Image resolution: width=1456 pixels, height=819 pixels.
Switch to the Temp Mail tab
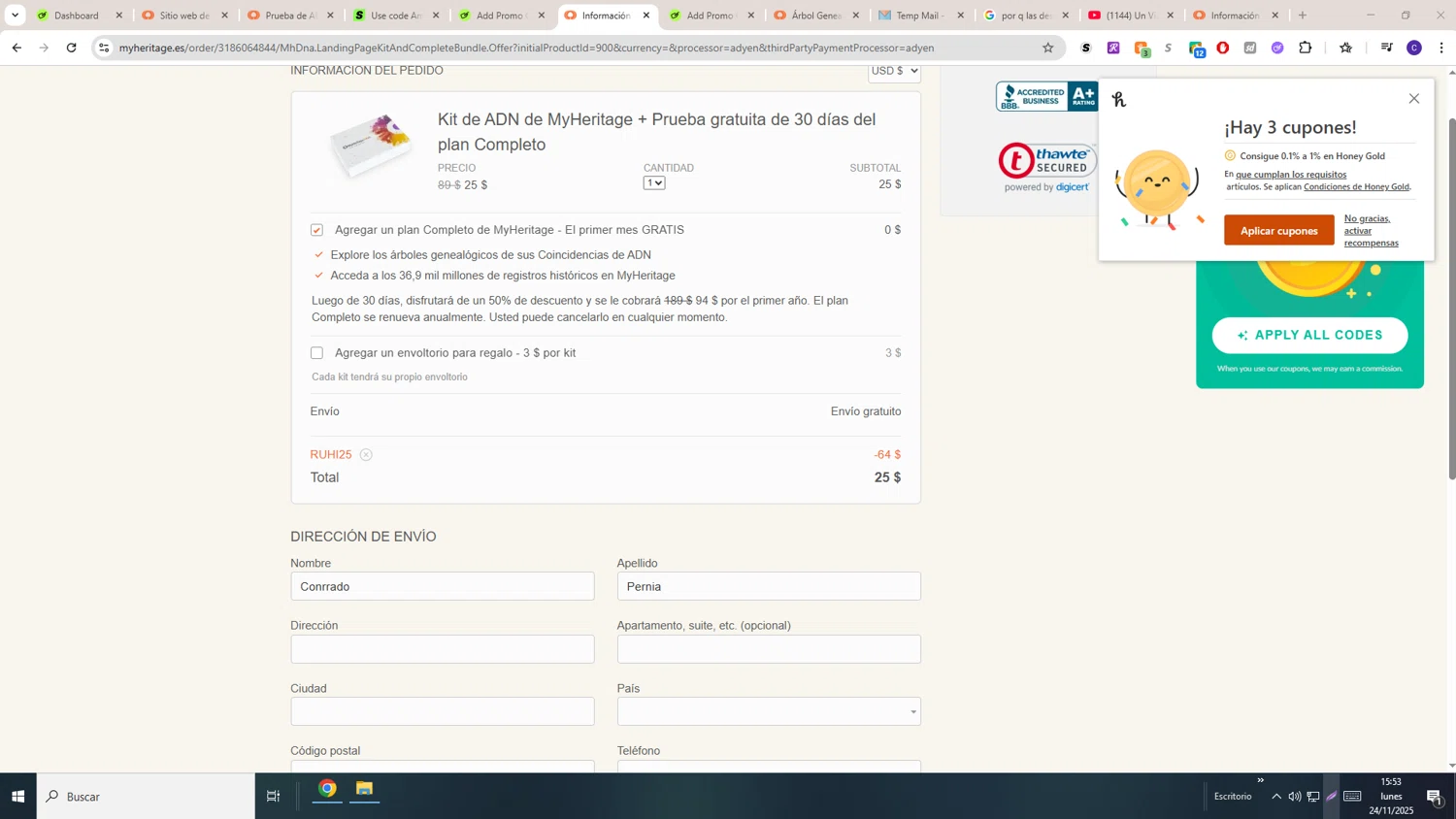pos(920,16)
